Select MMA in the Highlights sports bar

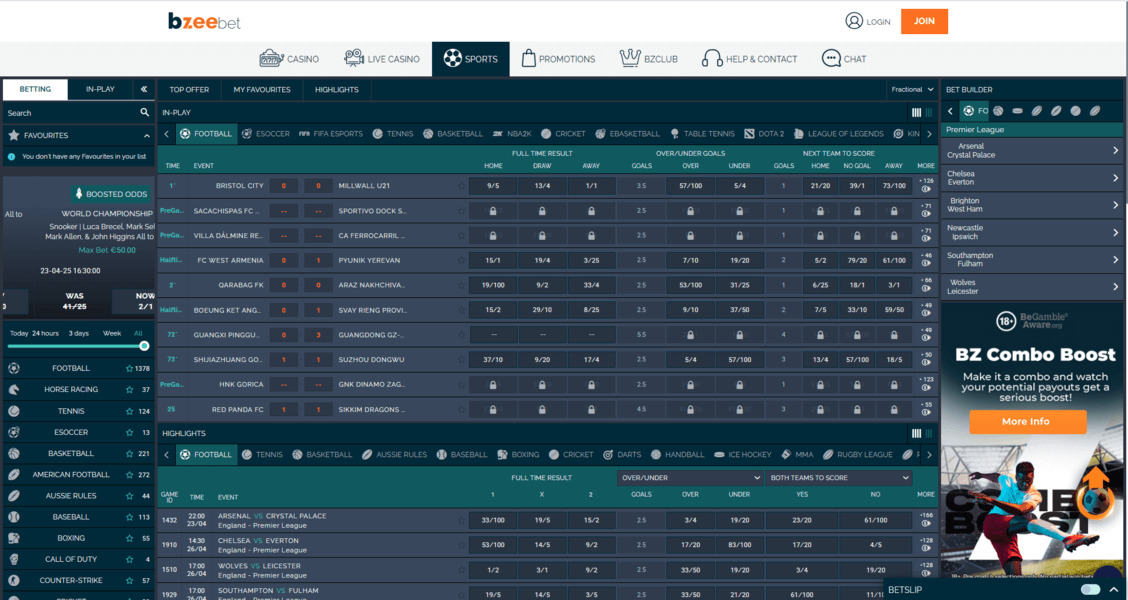tap(797, 455)
